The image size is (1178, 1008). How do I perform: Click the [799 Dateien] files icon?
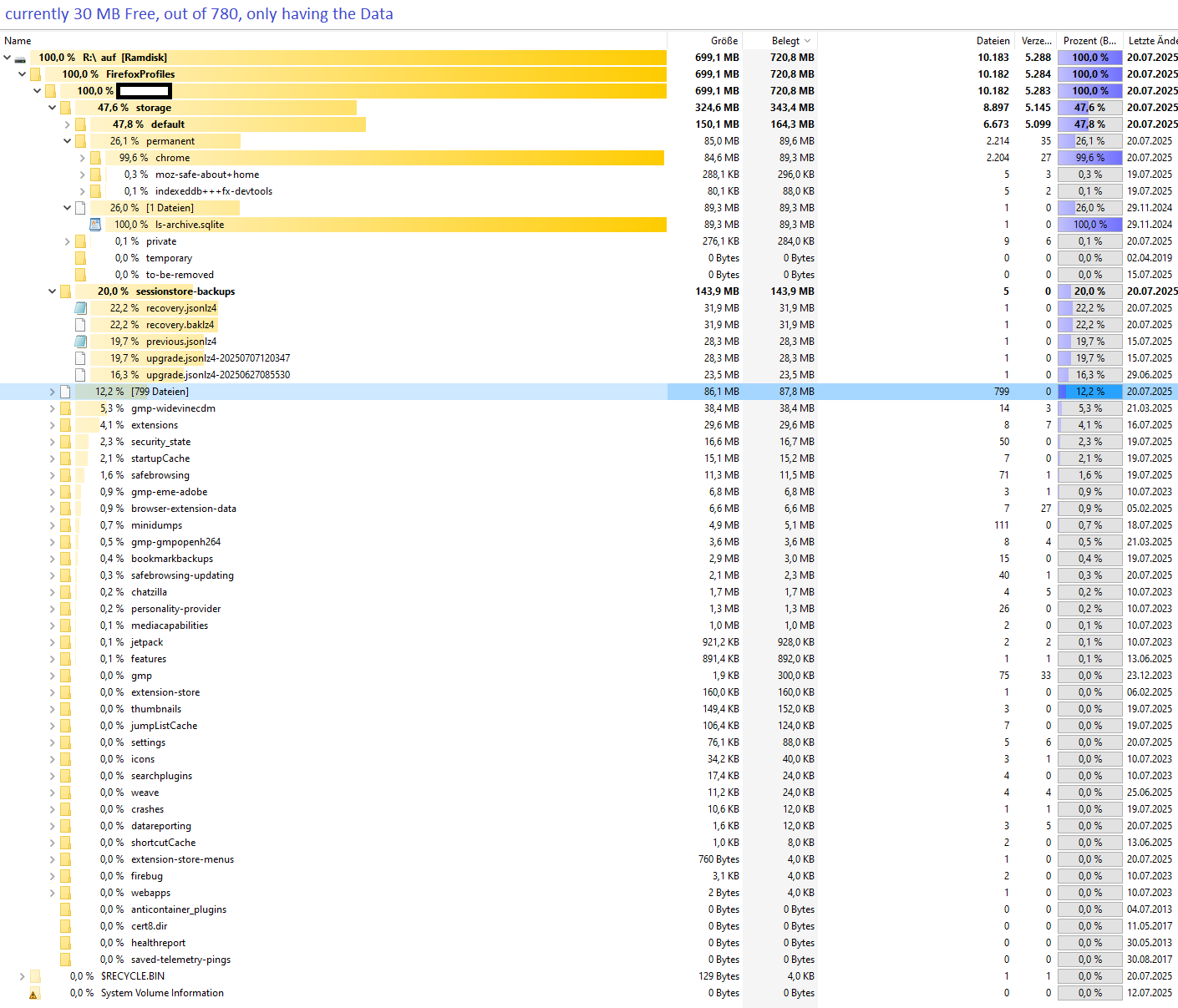[x=65, y=392]
